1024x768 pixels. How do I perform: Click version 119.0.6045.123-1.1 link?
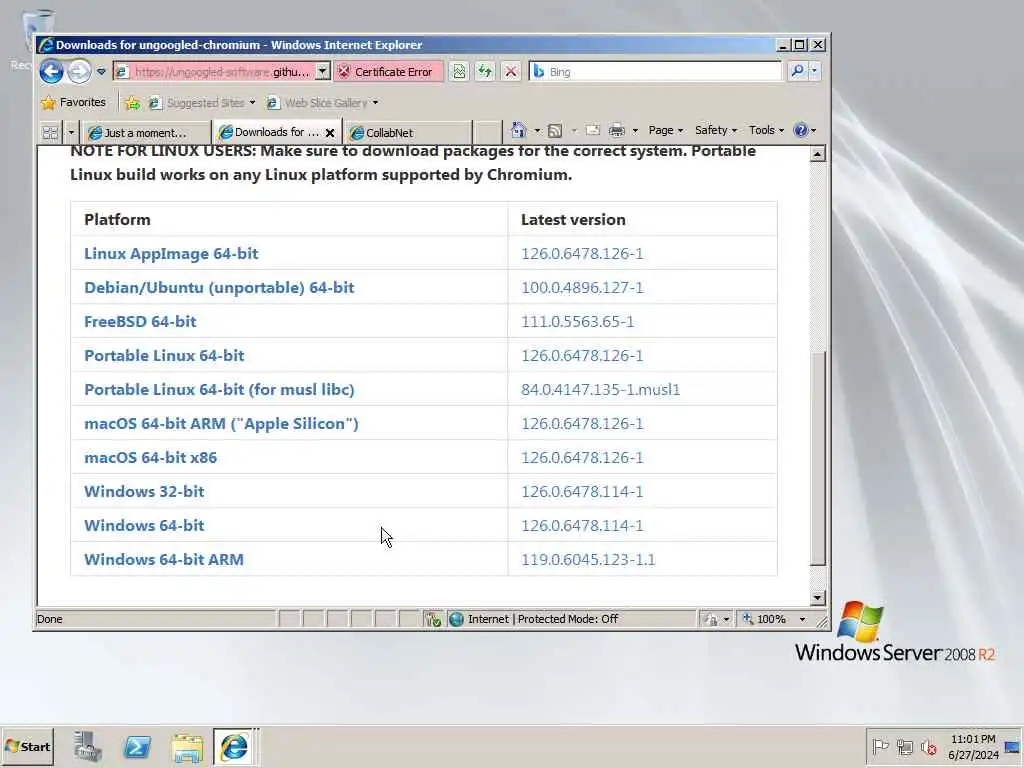[588, 559]
